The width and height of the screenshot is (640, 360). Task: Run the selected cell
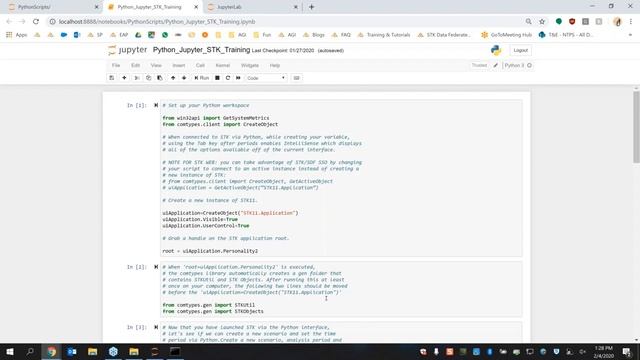point(202,78)
